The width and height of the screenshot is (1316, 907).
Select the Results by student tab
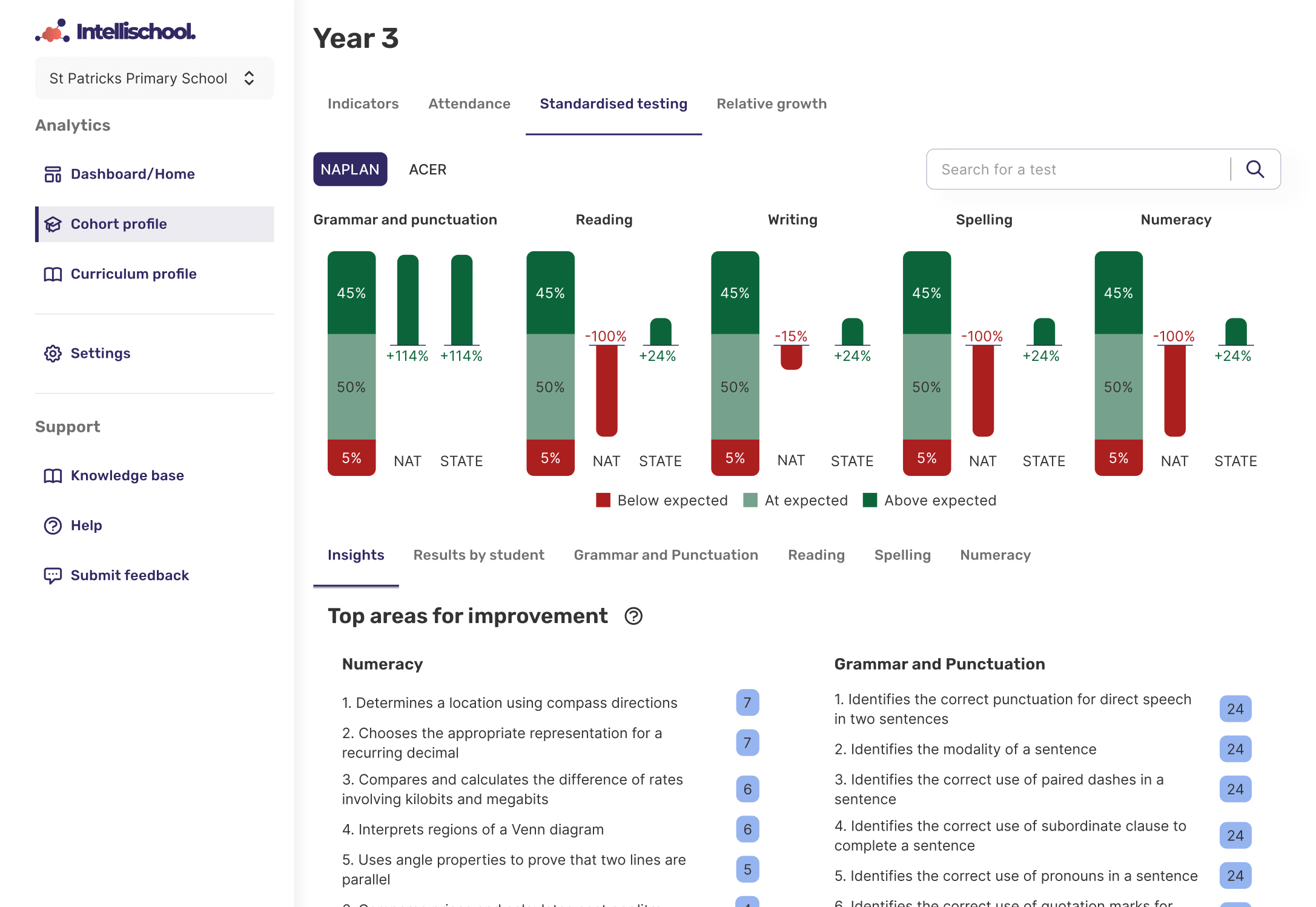point(478,555)
